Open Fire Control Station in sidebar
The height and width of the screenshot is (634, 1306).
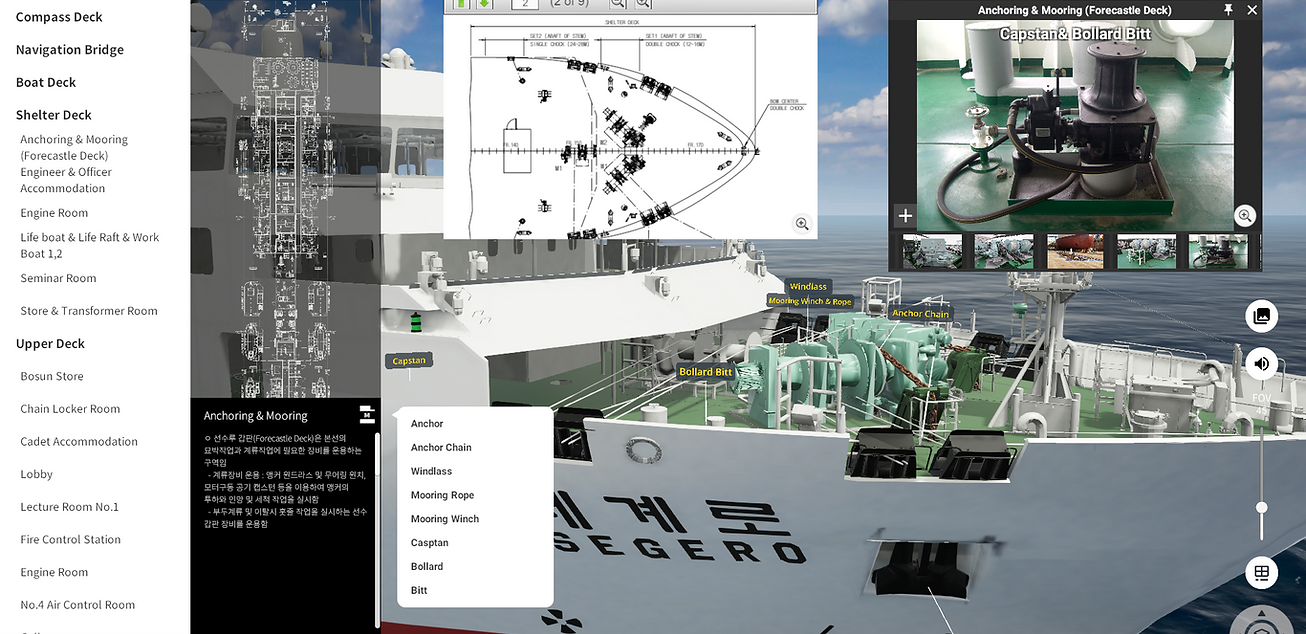70,540
